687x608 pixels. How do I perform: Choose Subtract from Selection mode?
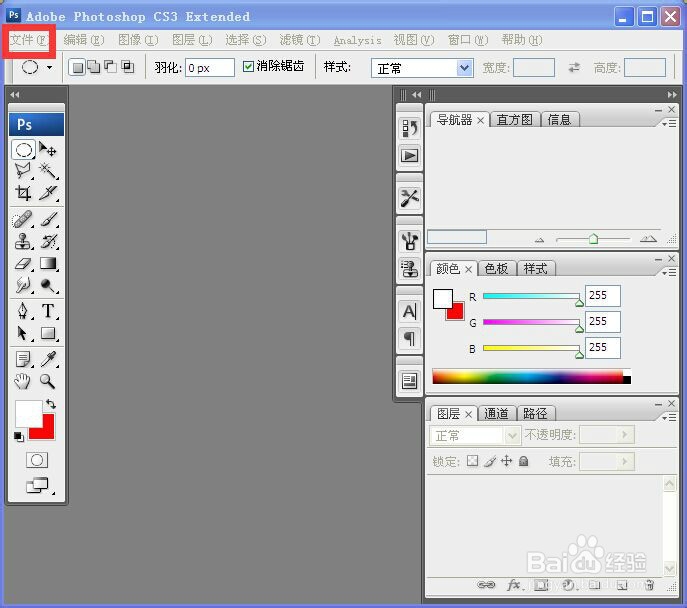[x=110, y=67]
